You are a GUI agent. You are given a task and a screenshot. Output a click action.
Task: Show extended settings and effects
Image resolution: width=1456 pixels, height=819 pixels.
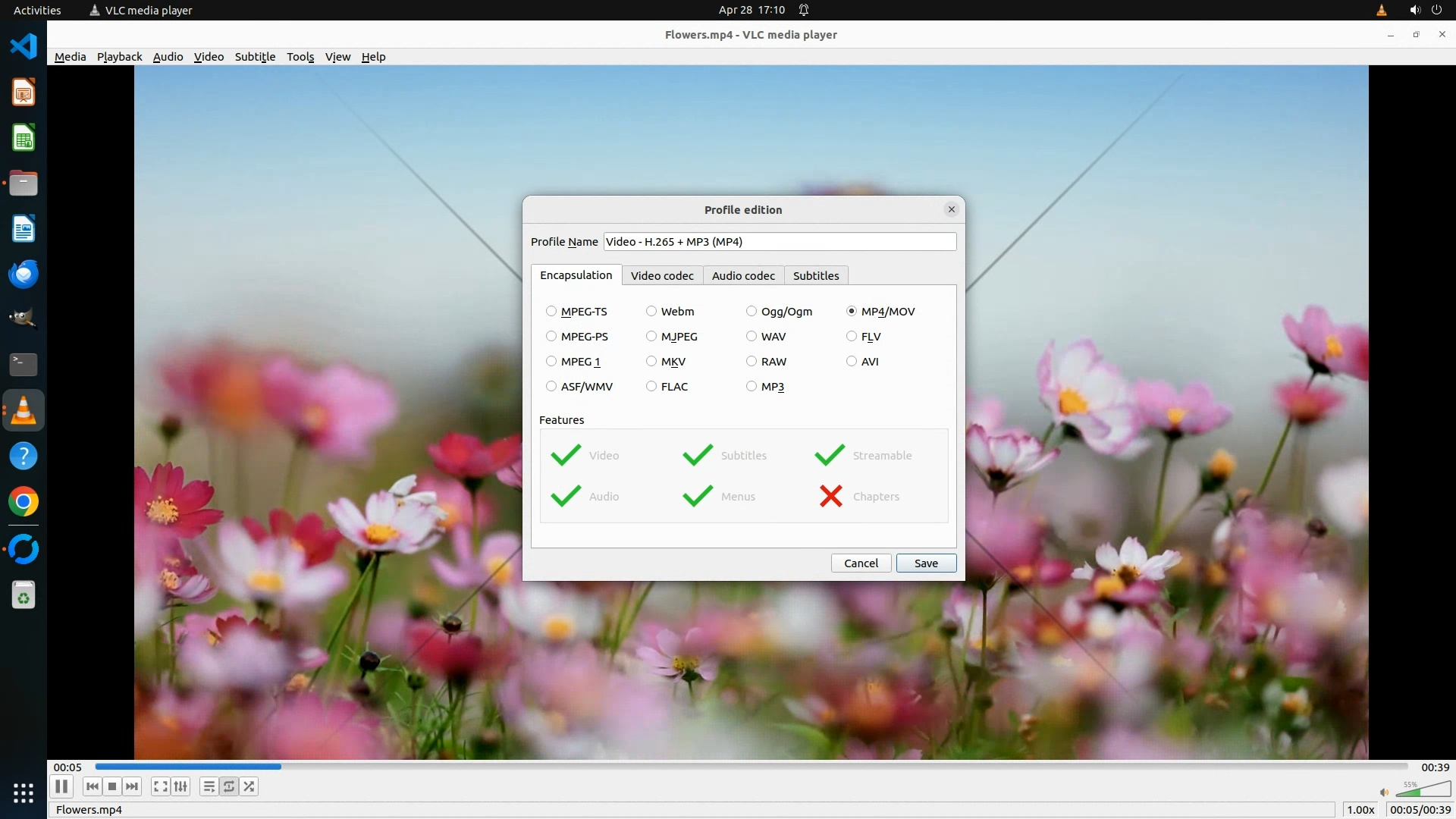coord(180,786)
